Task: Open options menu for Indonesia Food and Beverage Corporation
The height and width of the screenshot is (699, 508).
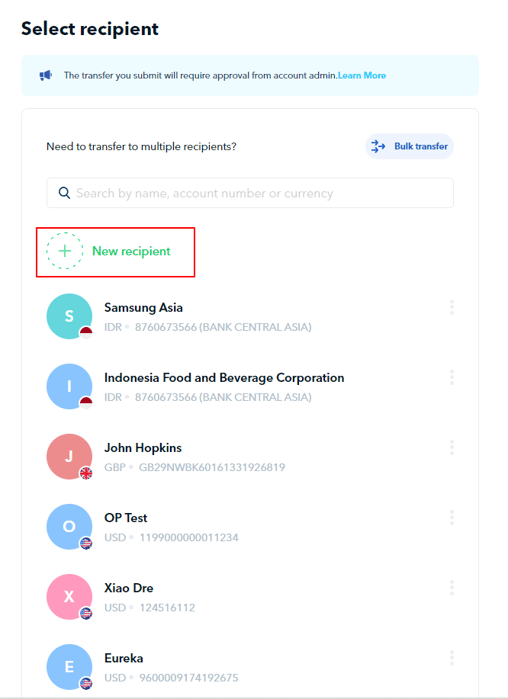Action: pos(452,378)
